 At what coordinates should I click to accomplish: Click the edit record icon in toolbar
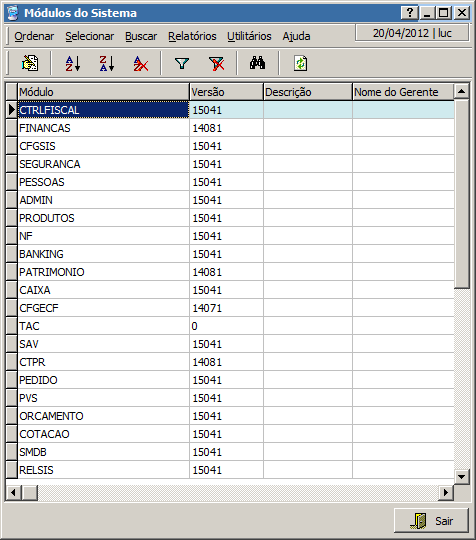pyautogui.click(x=30, y=63)
